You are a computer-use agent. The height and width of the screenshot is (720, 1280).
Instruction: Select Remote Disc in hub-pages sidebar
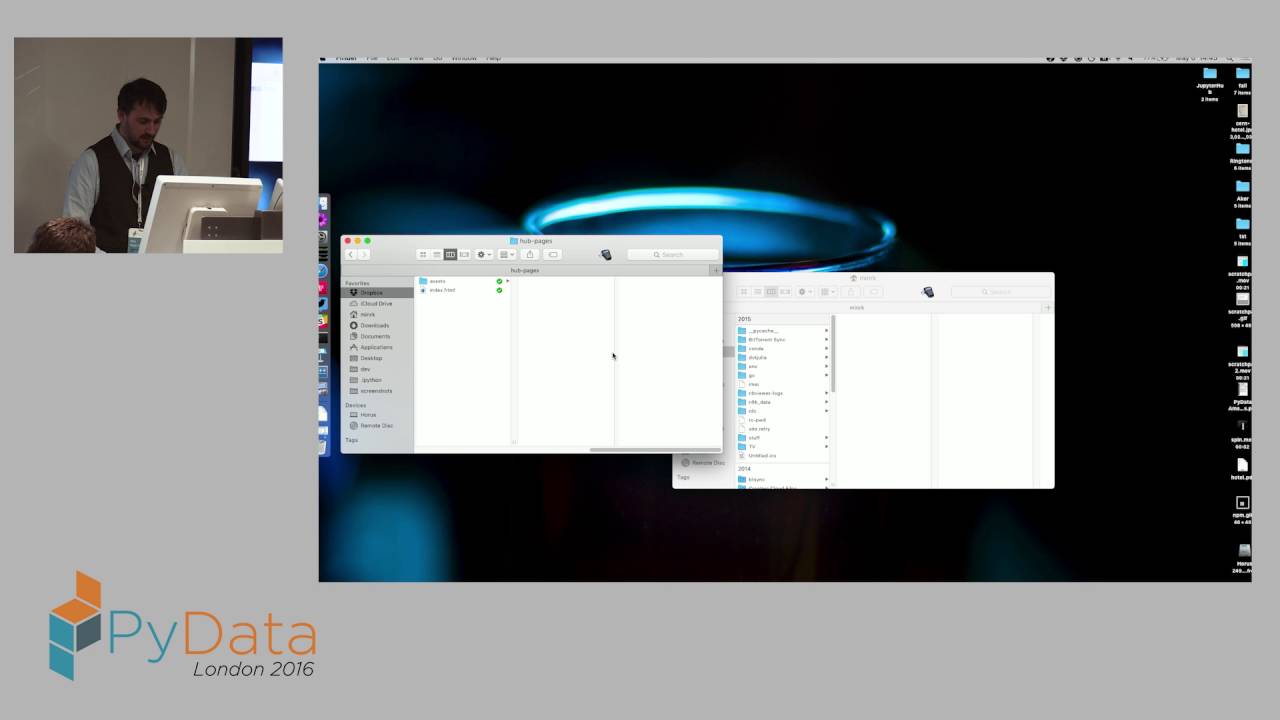(378, 426)
